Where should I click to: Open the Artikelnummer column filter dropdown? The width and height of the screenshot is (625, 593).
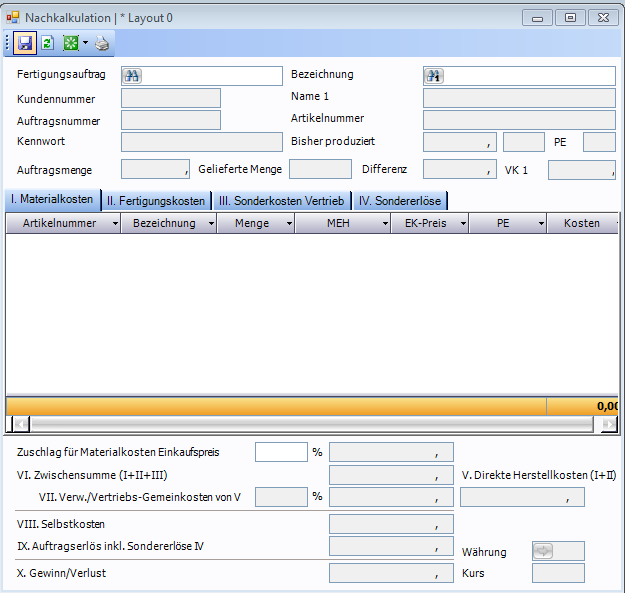point(112,224)
